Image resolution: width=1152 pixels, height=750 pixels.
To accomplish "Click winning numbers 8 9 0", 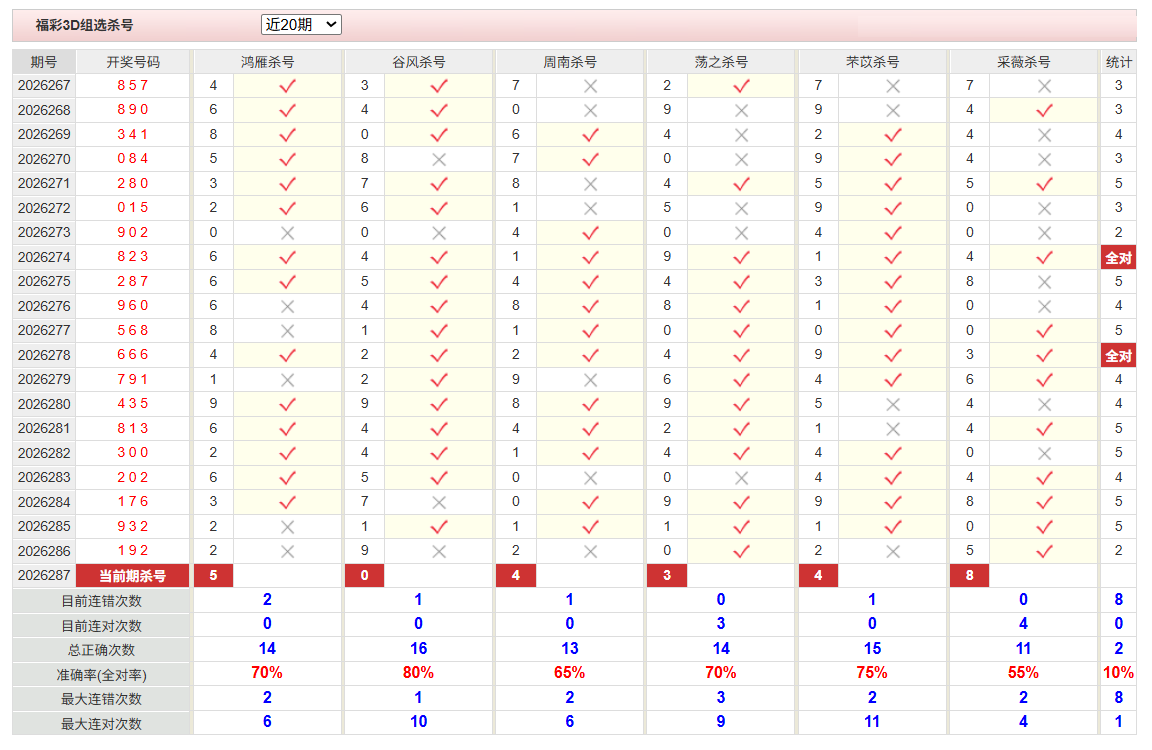I will click(x=133, y=109).
